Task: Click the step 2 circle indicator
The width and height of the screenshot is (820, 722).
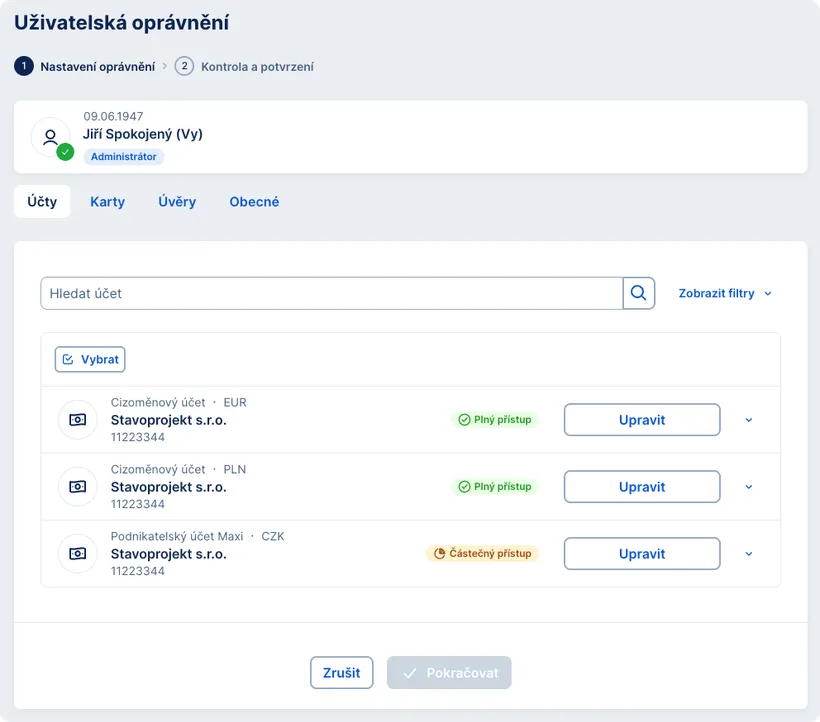Action: pos(184,67)
